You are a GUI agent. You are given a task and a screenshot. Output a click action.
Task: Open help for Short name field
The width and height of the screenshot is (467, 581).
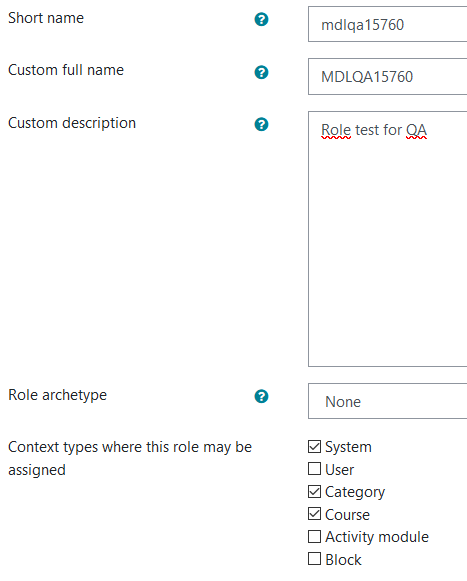click(x=261, y=19)
